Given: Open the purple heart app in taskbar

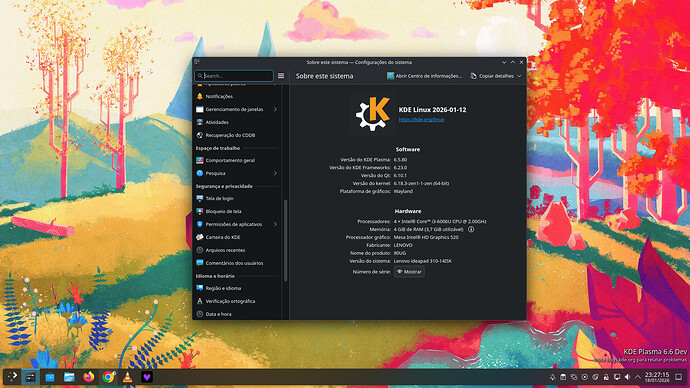Looking at the screenshot, I should [x=147, y=377].
